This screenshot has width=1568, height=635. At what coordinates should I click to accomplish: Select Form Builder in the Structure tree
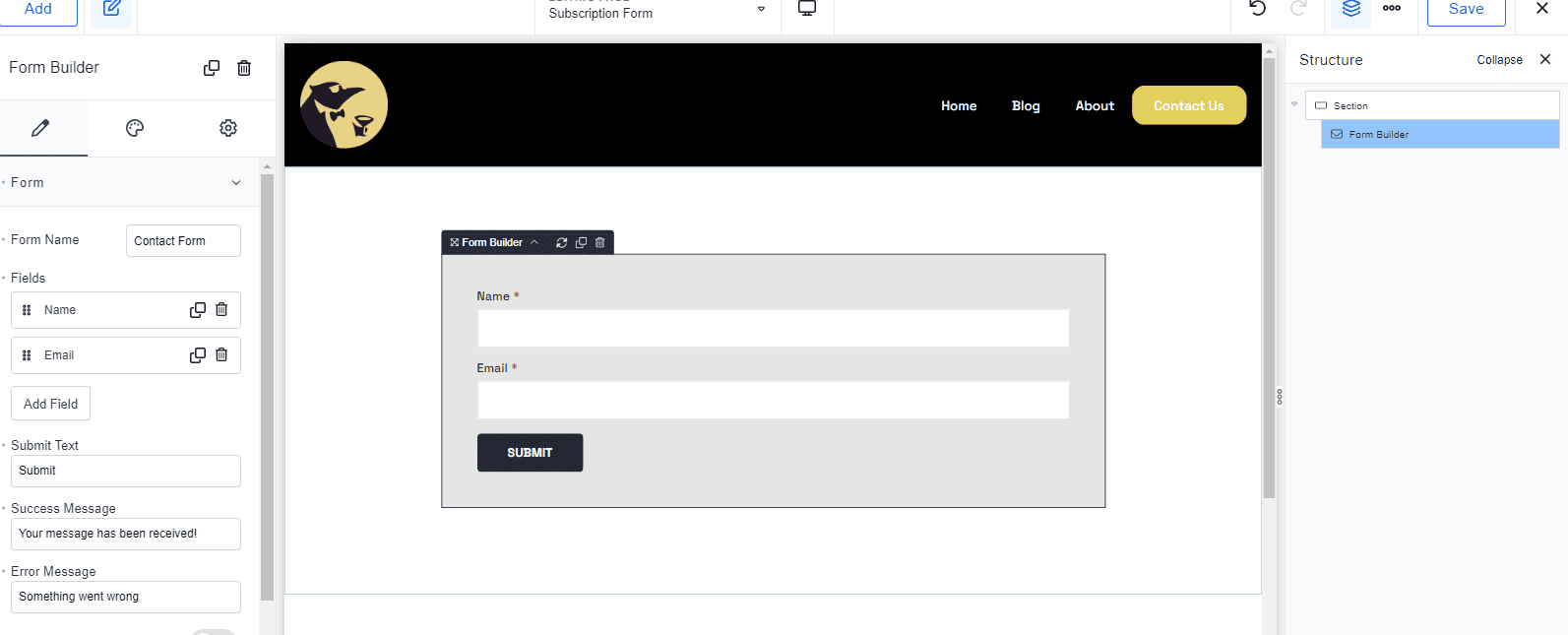1440,134
